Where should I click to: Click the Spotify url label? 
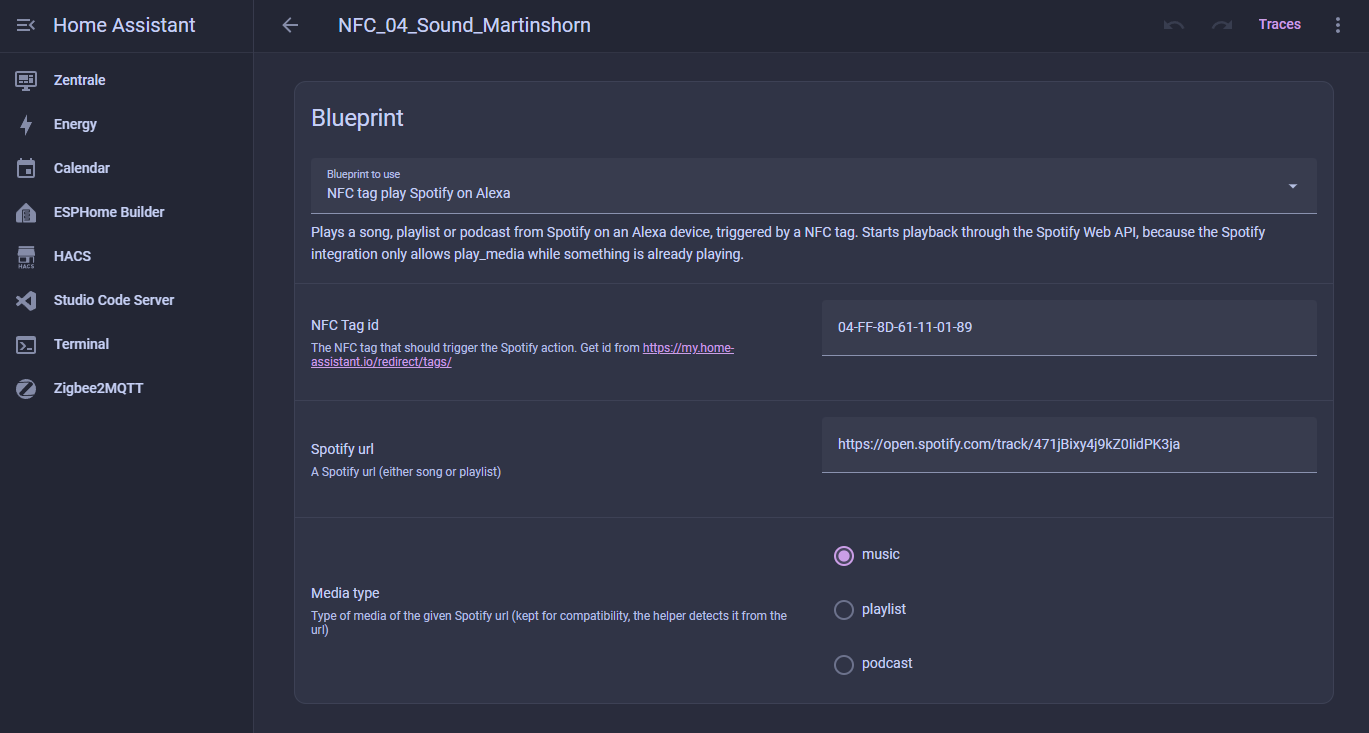coord(342,449)
